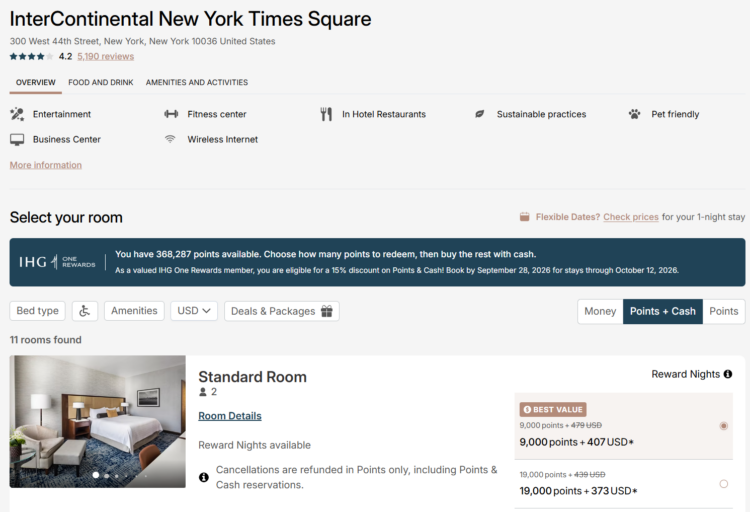Open Reward Nights info icon
Image resolution: width=750 pixels, height=512 pixels.
click(x=728, y=374)
